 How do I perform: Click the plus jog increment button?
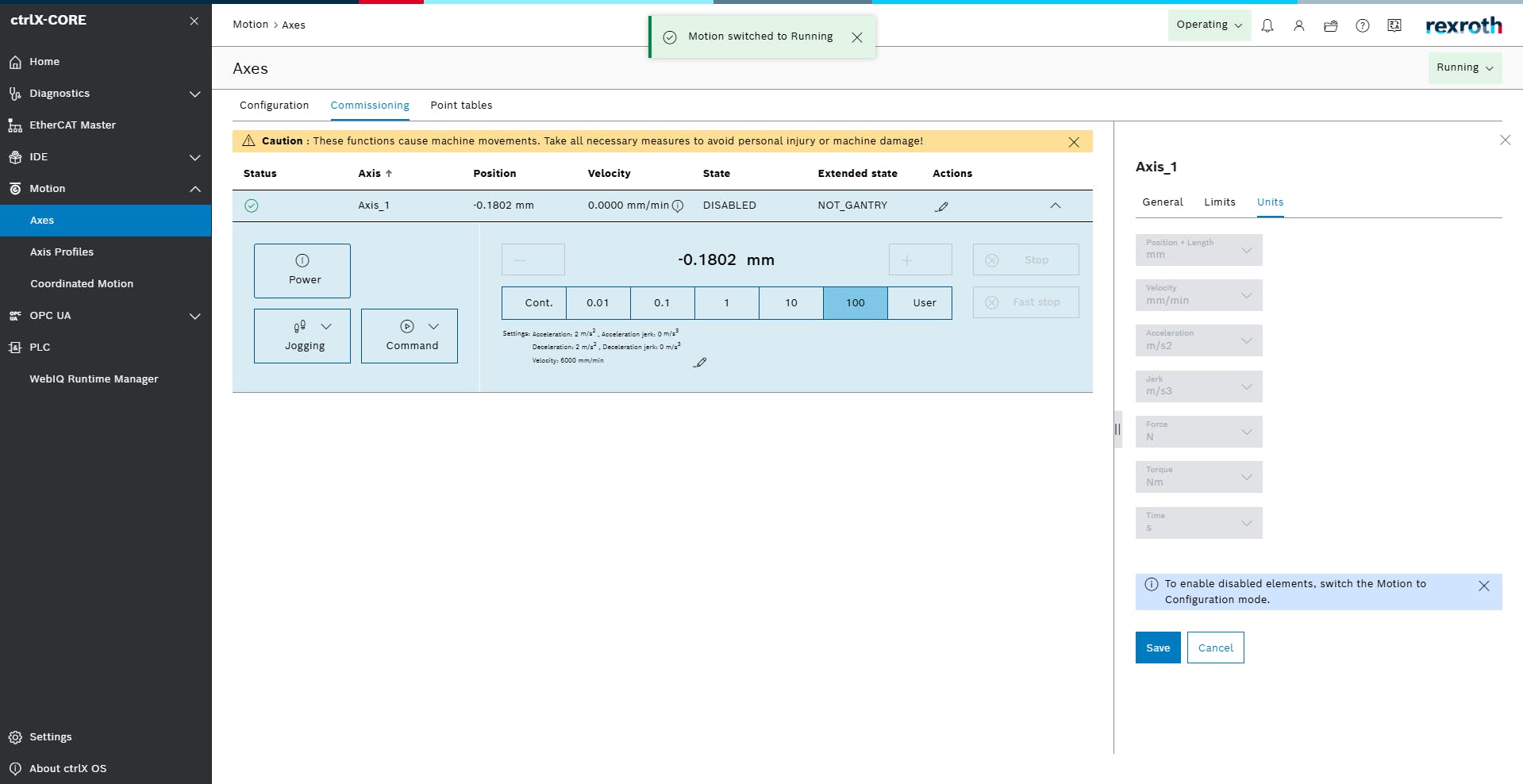pyautogui.click(x=920, y=260)
